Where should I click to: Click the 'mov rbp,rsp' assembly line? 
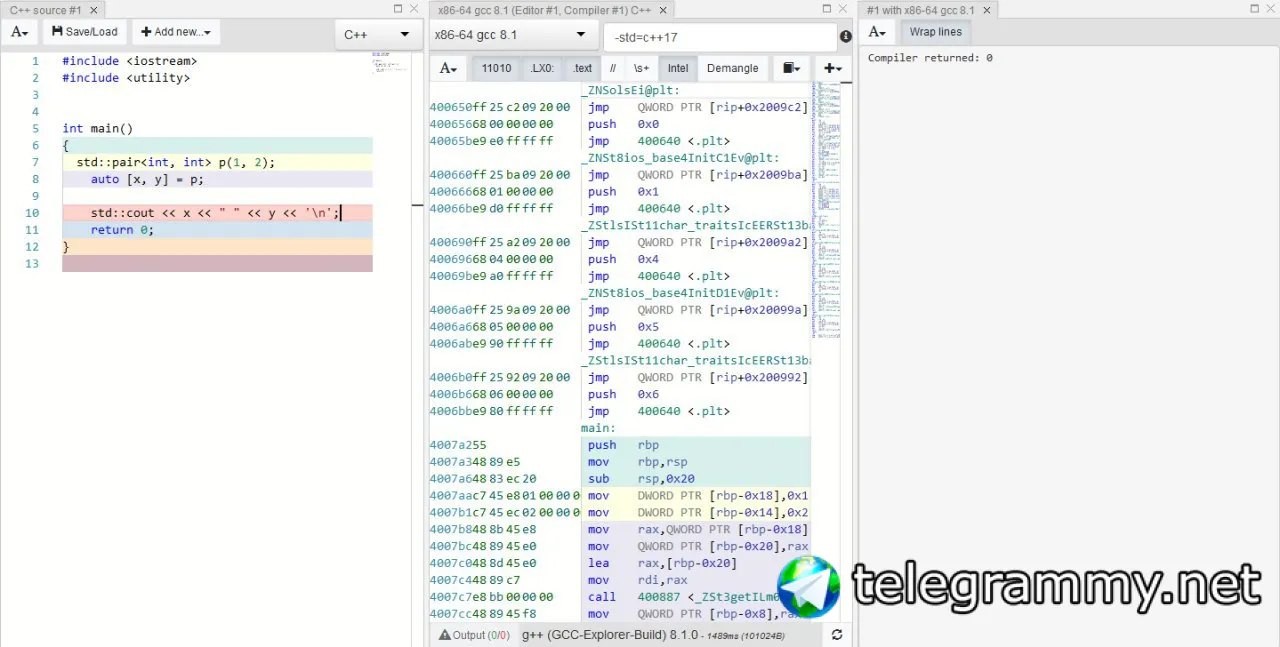(x=638, y=462)
